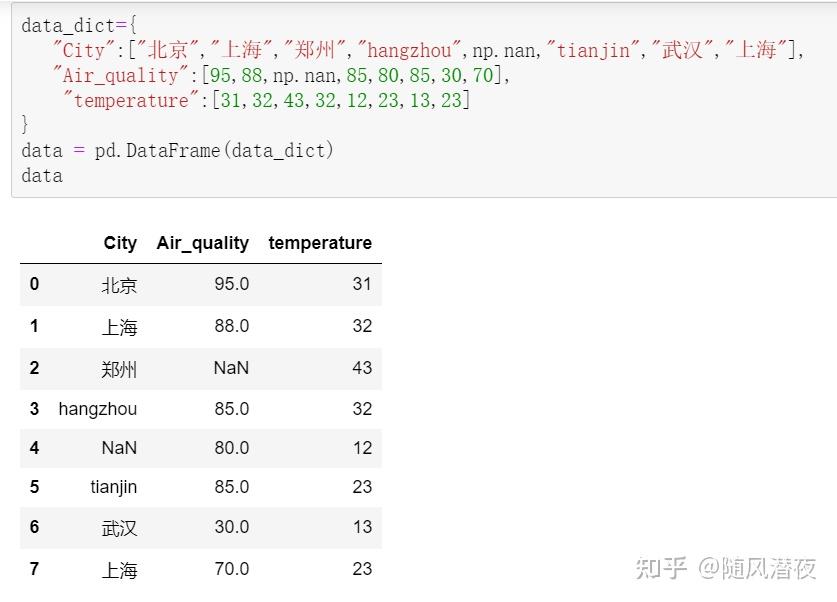Viewport: 837px width, 602px height.
Task: Click the 武汉 cell in row 6
Action: click(x=119, y=528)
